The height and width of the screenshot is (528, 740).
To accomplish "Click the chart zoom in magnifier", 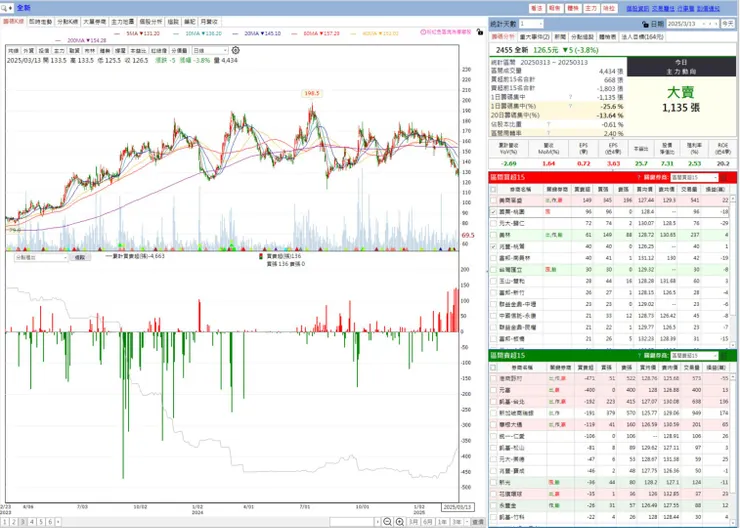I will tap(400, 521).
